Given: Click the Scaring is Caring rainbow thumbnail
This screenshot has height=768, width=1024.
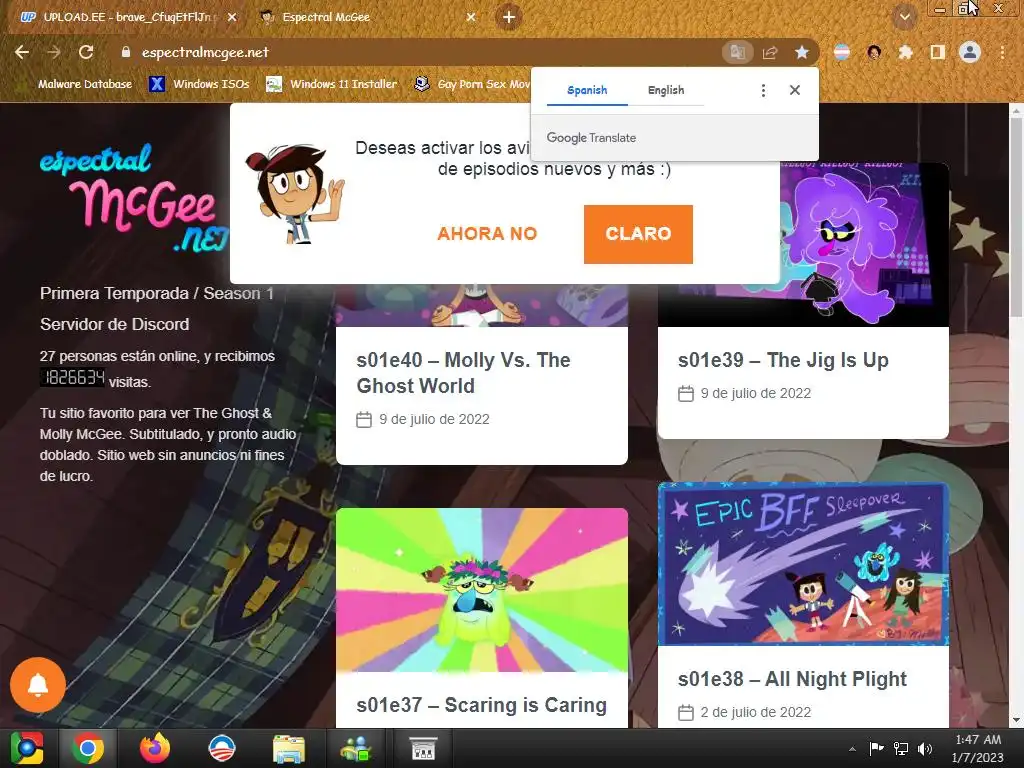Looking at the screenshot, I should [482, 590].
